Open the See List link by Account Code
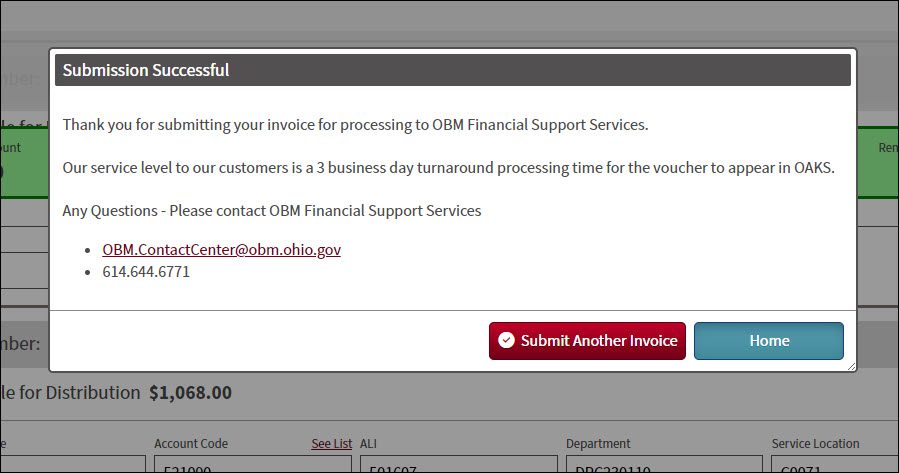Viewport: 899px width, 473px height. pyautogui.click(x=331, y=444)
